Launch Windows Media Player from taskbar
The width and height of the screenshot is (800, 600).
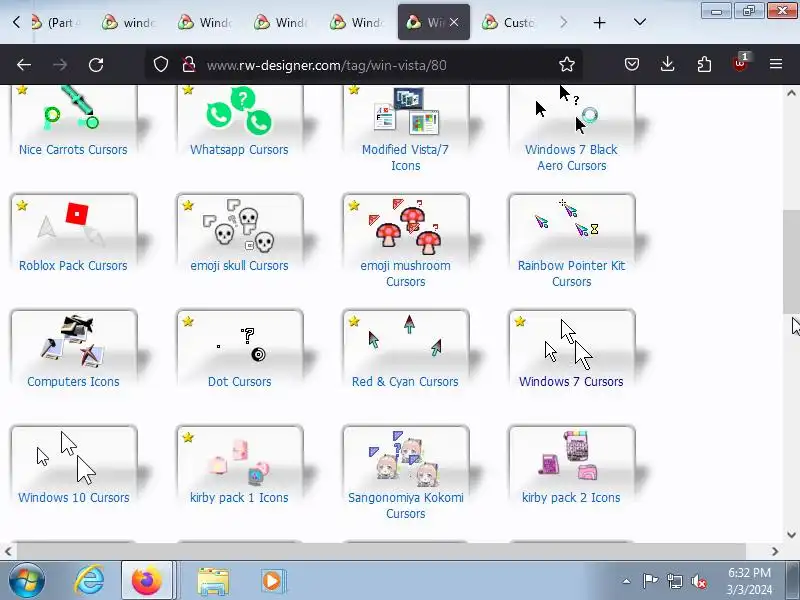272,581
